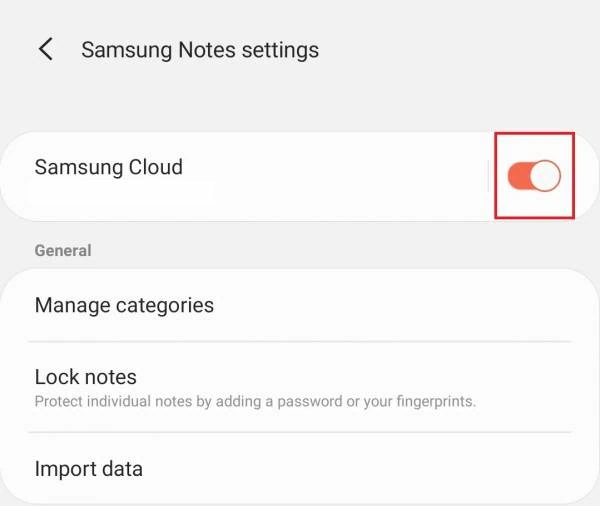Click the word 'data' in Import data
Image resolution: width=600 pixels, height=506 pixels.
[x=122, y=469]
